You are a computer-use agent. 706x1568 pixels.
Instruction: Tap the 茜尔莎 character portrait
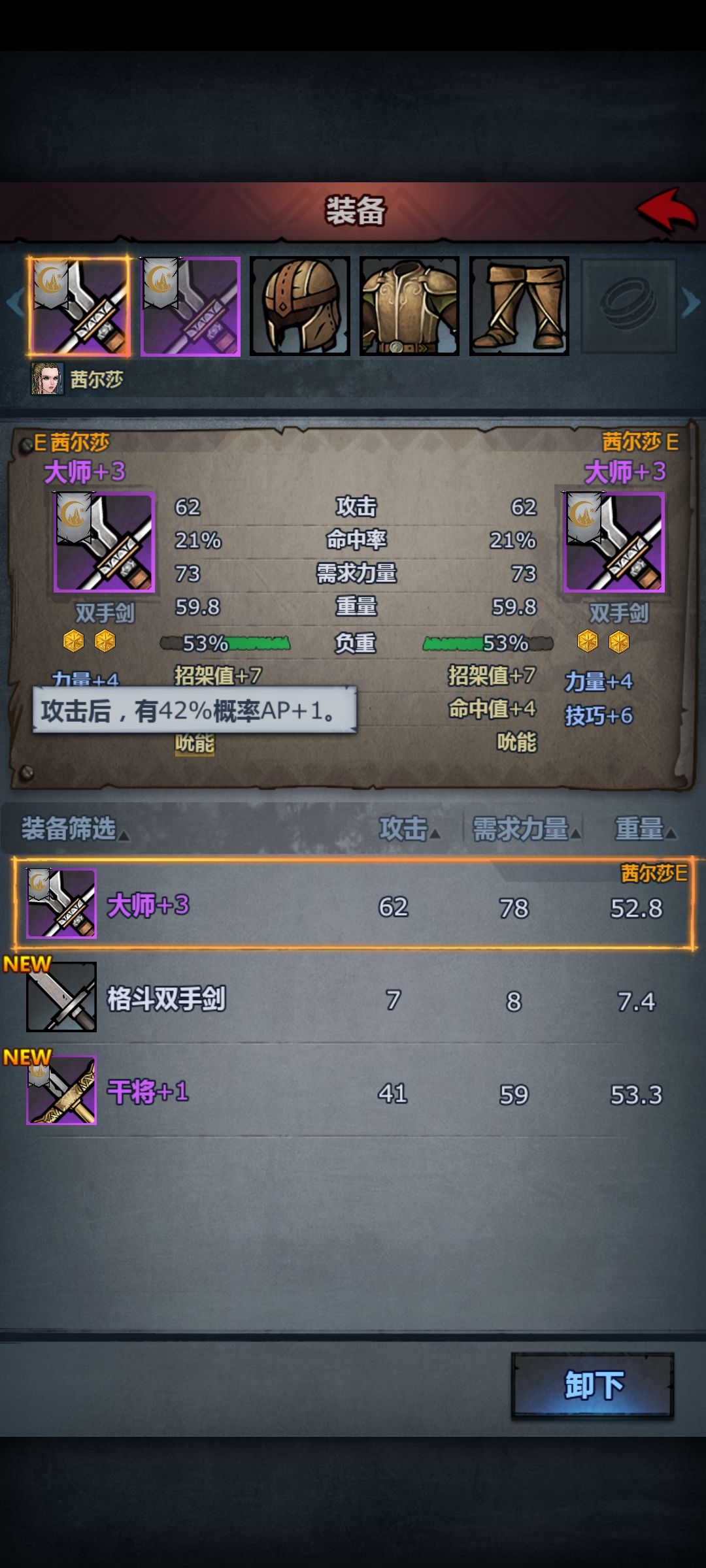[x=47, y=379]
